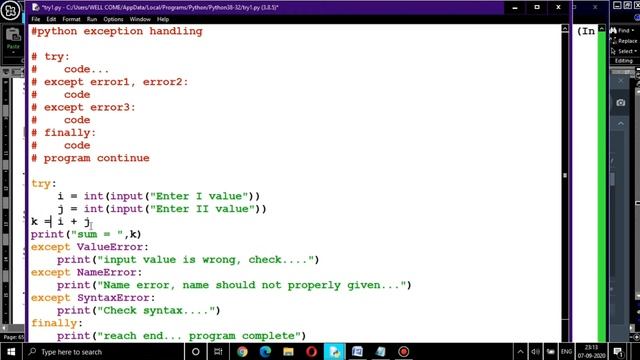Screen dimensions: 640x360
Task: Click the Word ribbon restore button
Action: pos(627,5)
